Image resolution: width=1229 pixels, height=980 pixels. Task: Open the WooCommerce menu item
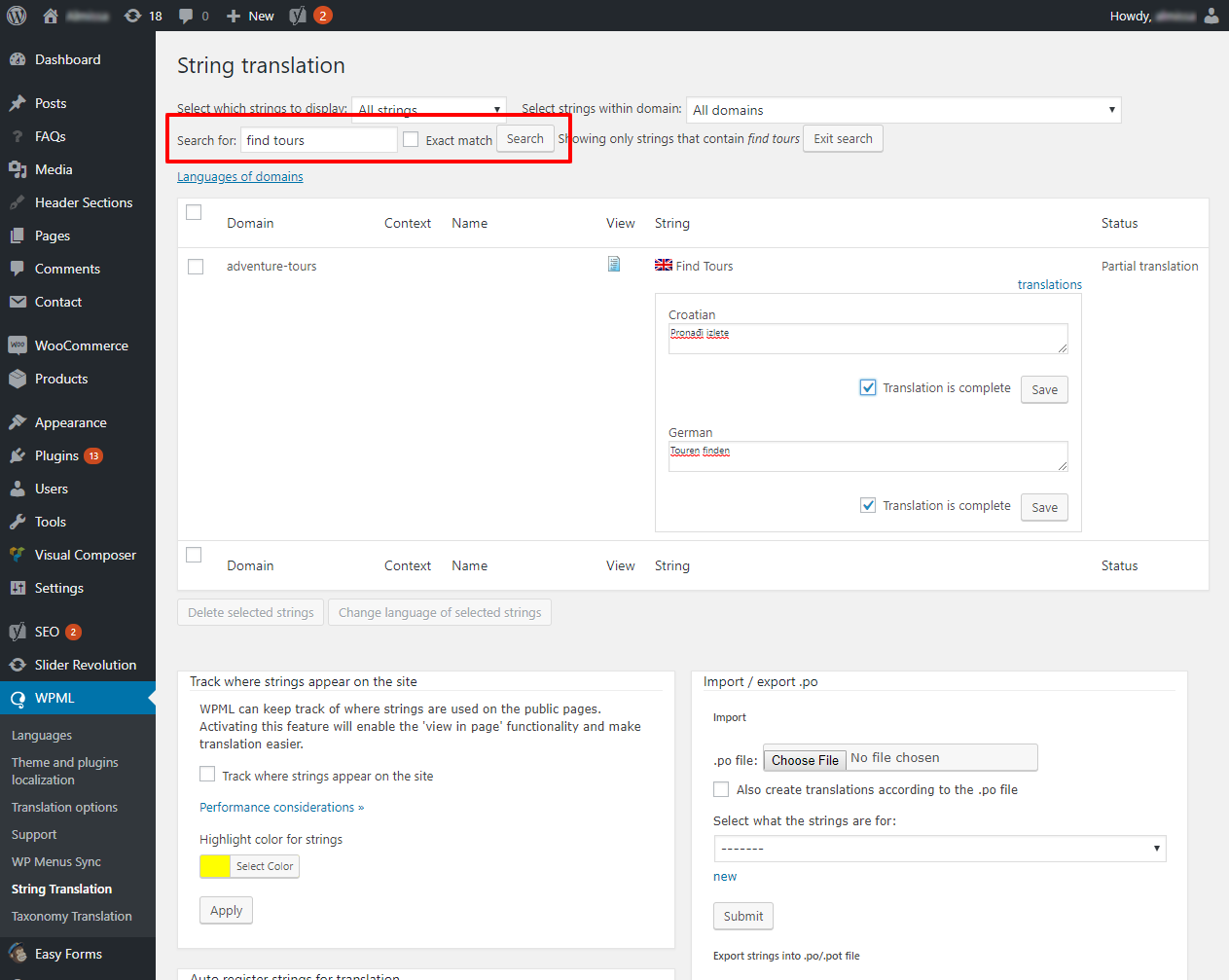[81, 345]
